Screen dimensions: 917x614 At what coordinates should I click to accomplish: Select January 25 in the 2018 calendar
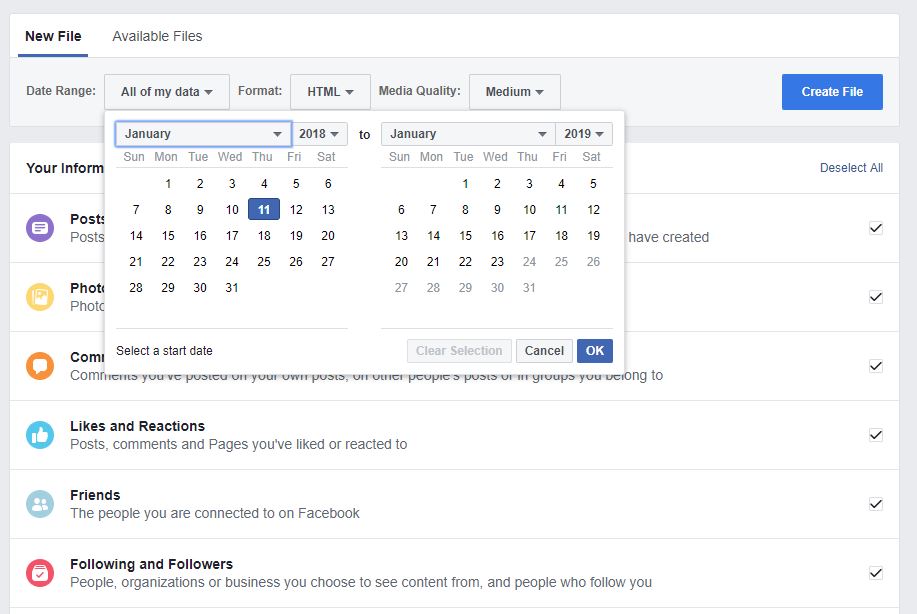click(264, 262)
